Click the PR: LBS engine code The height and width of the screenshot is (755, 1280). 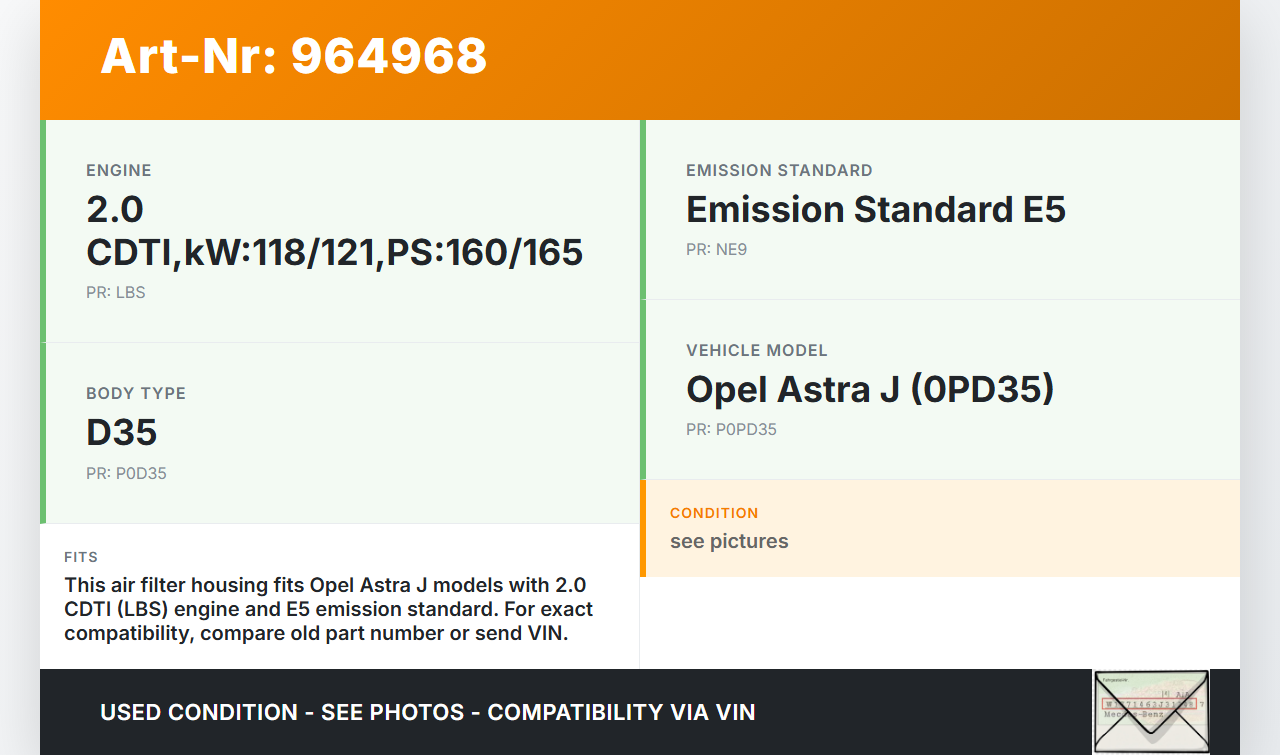116,293
